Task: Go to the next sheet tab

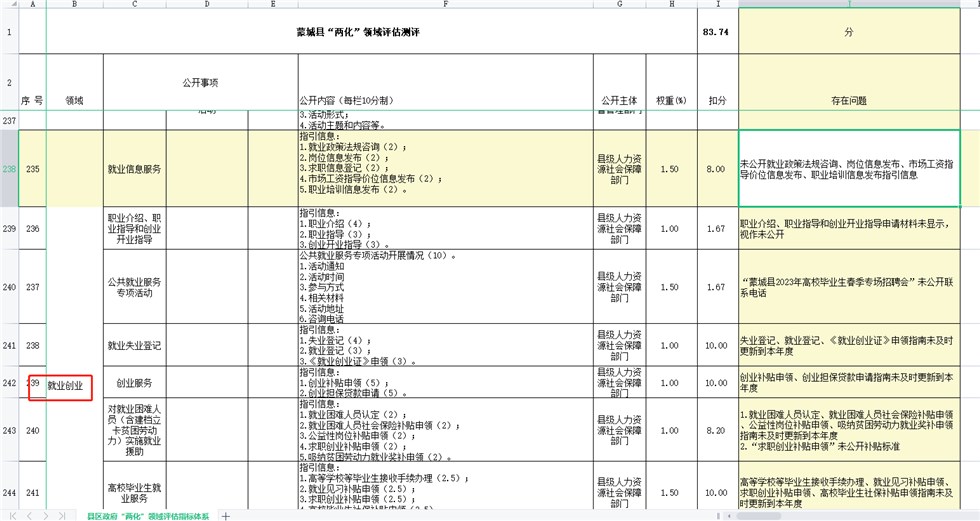Action: (x=45, y=515)
